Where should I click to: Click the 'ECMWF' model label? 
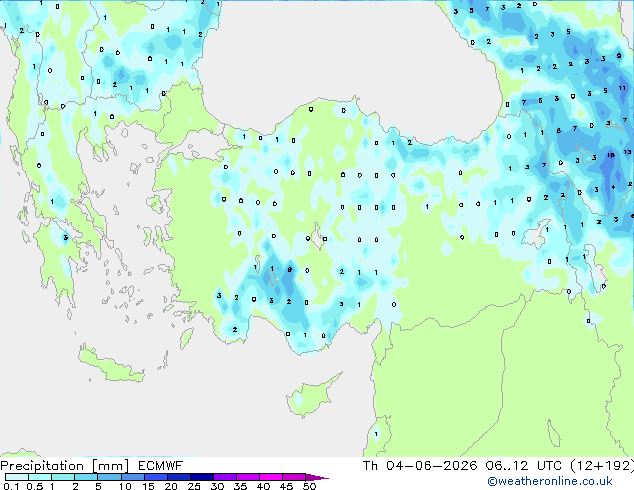(x=161, y=466)
